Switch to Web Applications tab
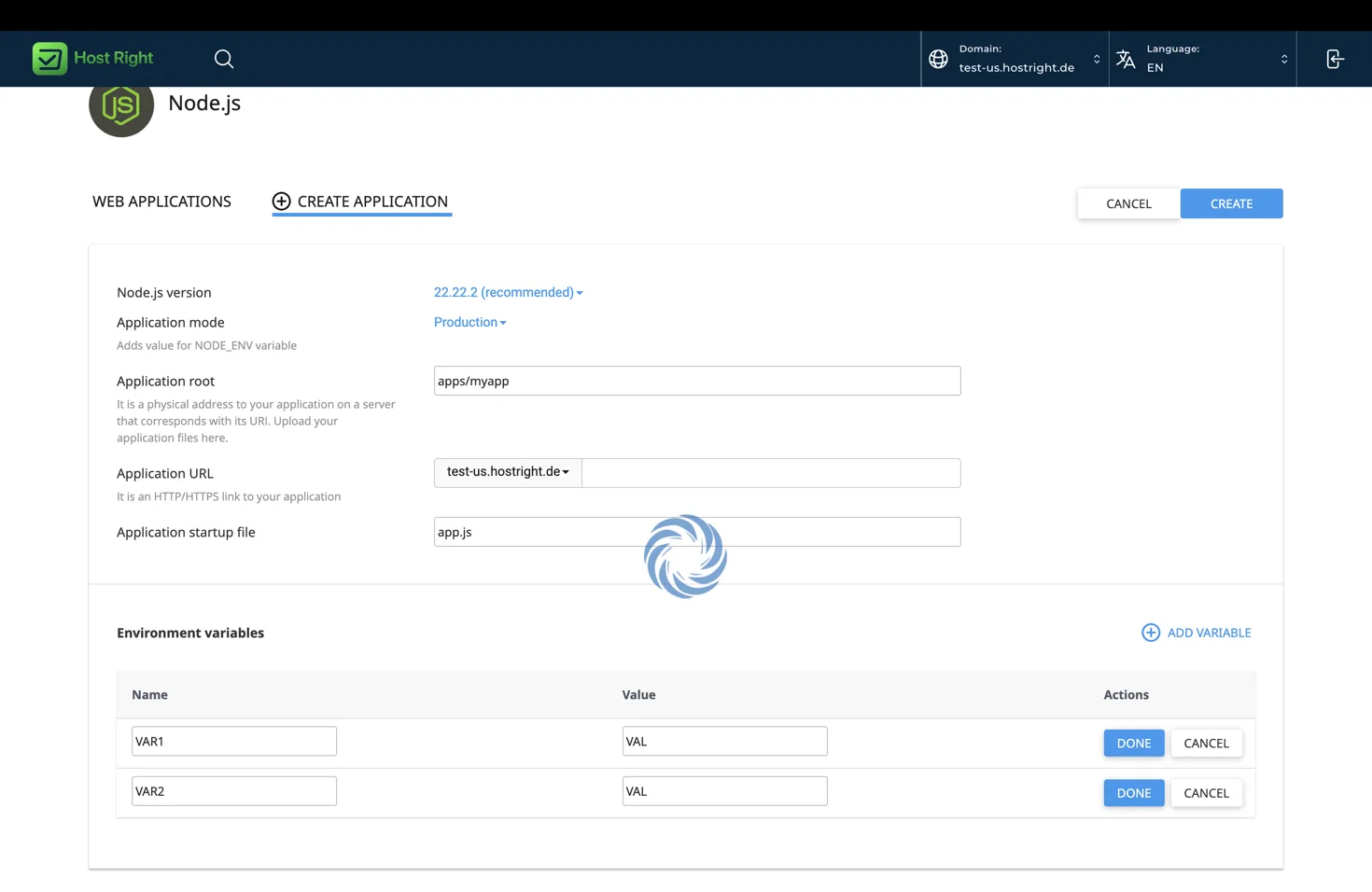The width and height of the screenshot is (1372, 892). 161,202
